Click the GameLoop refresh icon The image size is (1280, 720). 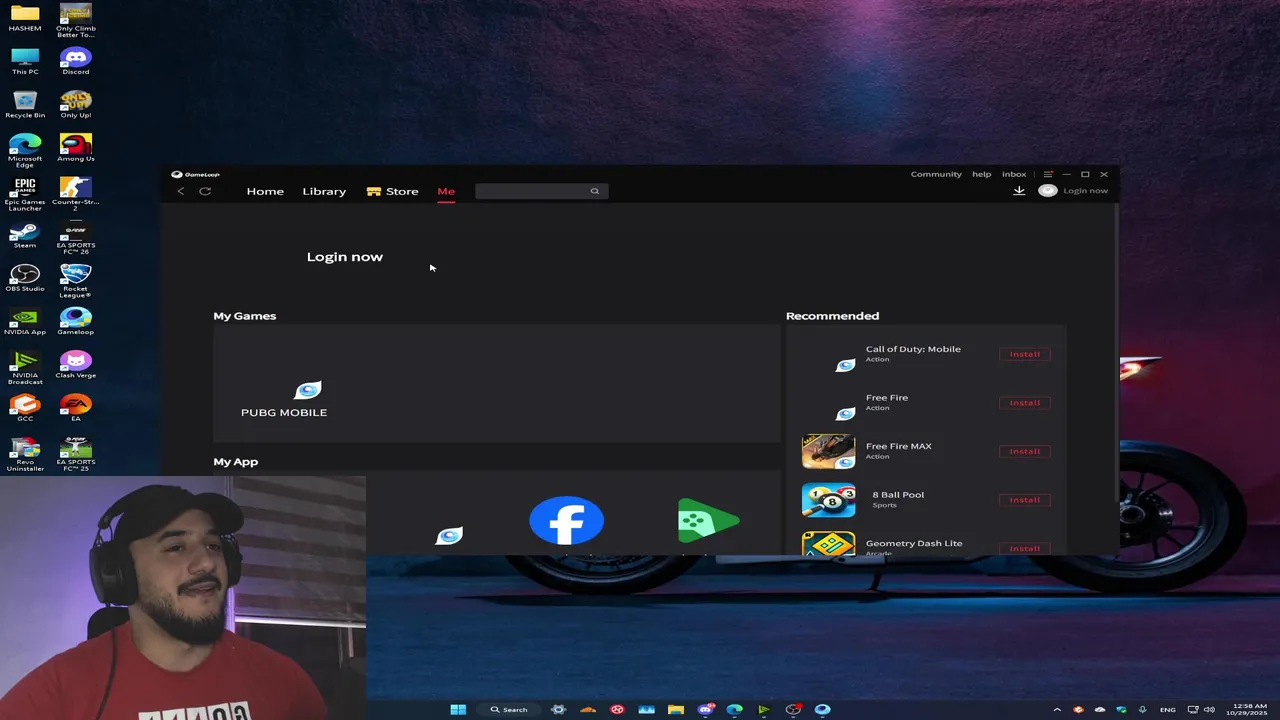(205, 191)
